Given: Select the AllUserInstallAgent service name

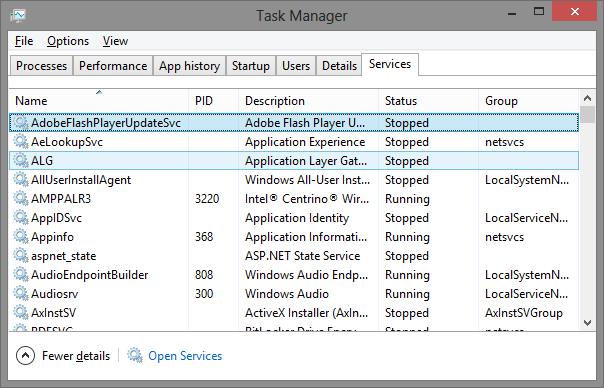Looking at the screenshot, I should [81, 180].
